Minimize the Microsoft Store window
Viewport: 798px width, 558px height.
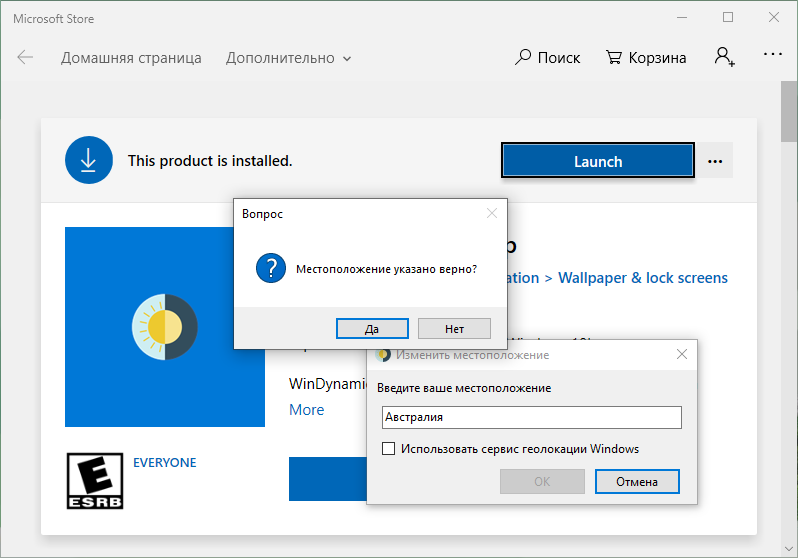(x=682, y=17)
